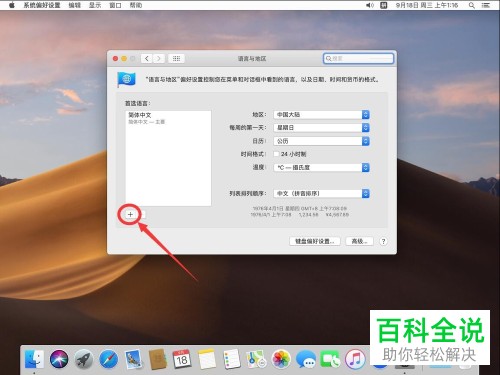Open the Maps icon in dock
500x375 pixels.
pos(256,360)
